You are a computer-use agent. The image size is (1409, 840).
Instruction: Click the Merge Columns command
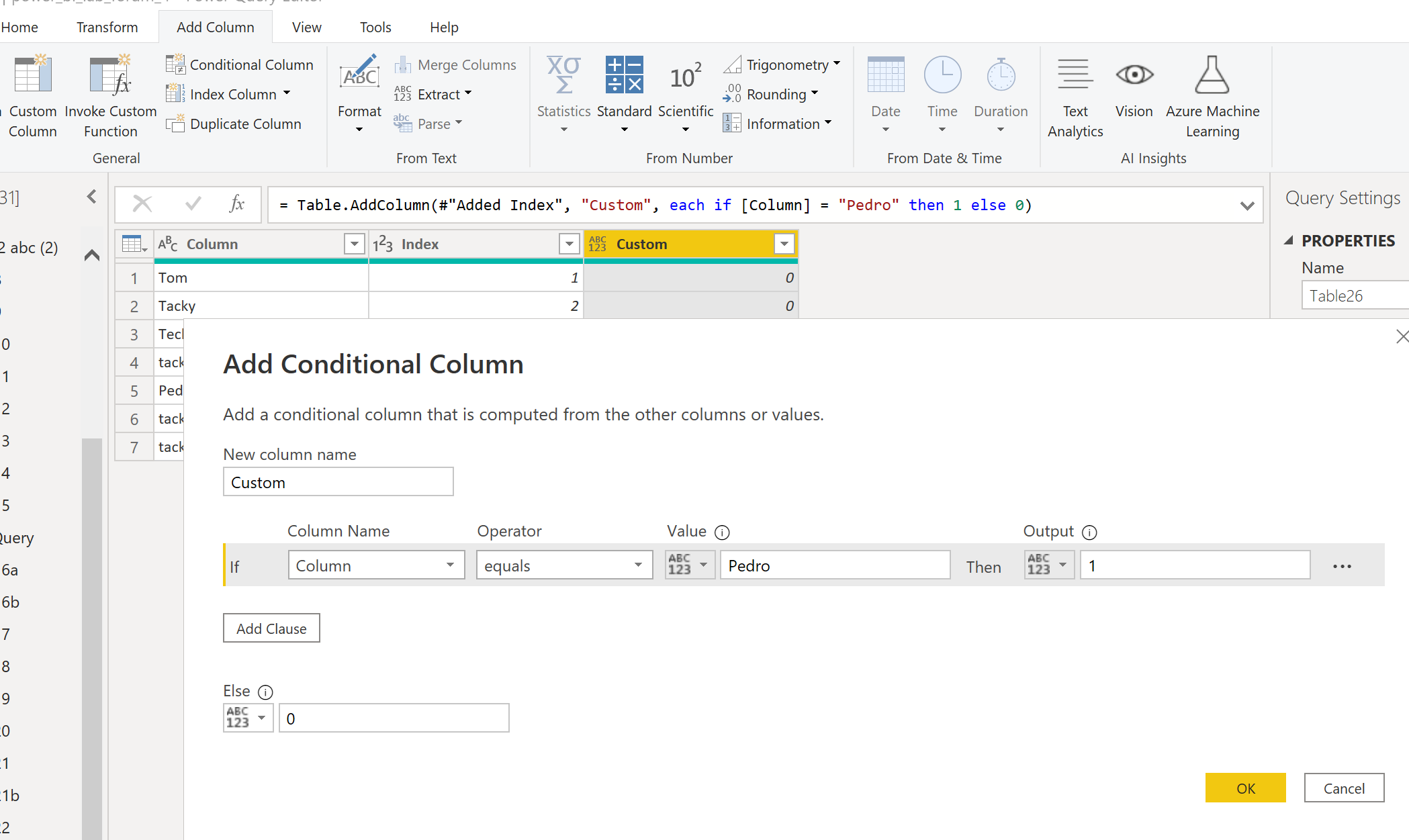(x=455, y=64)
